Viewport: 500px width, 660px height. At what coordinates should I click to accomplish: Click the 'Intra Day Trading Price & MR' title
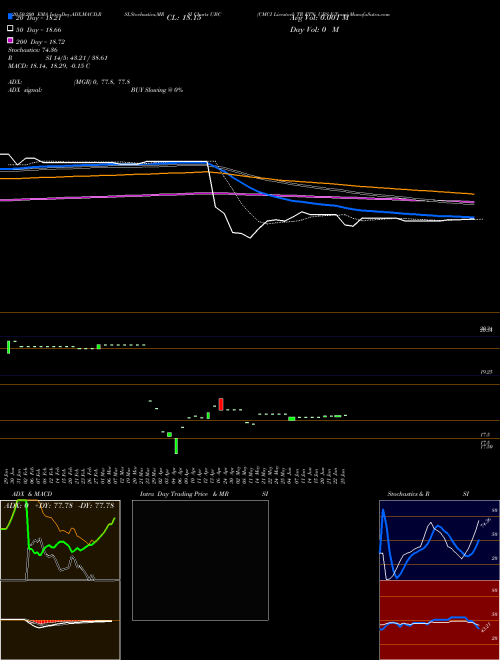click(184, 494)
